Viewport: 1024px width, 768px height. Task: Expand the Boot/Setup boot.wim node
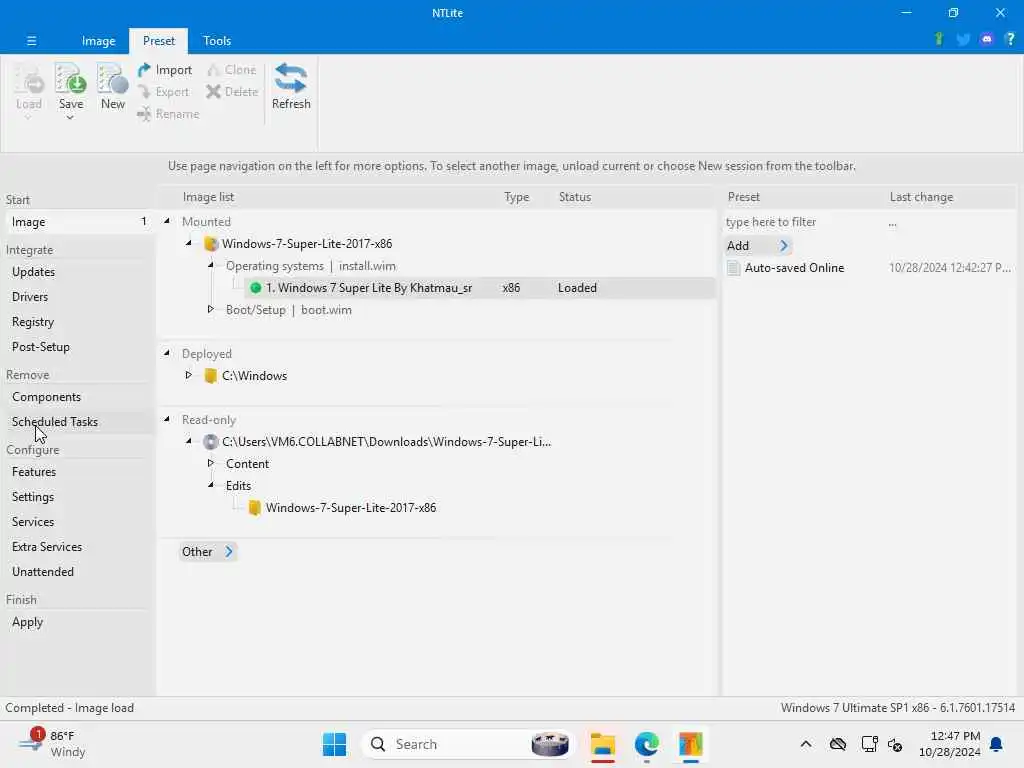point(210,309)
